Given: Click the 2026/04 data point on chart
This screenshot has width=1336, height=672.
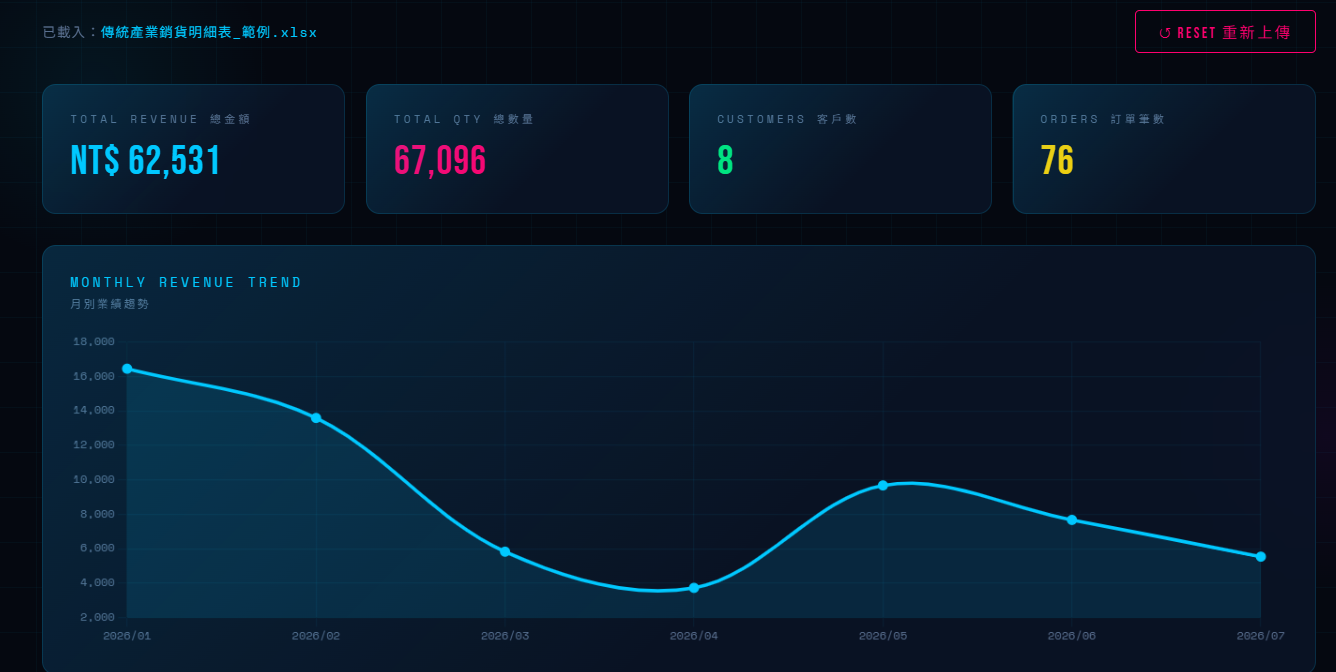Looking at the screenshot, I should tap(694, 588).
